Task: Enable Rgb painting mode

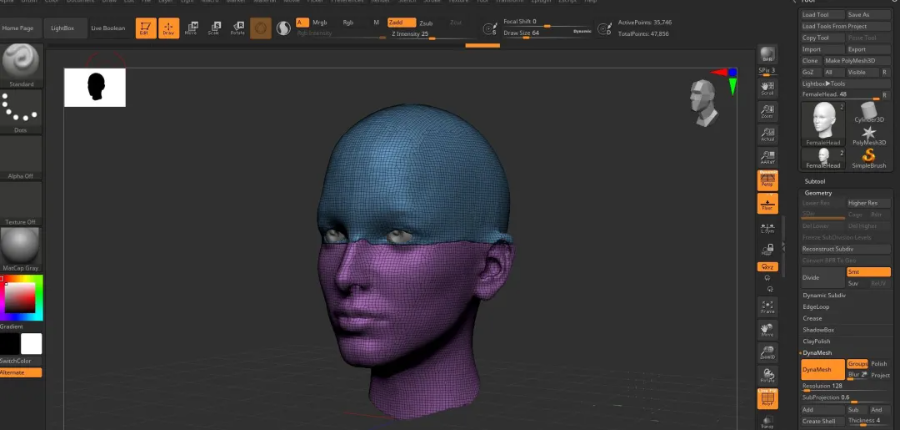Action: 348,22
